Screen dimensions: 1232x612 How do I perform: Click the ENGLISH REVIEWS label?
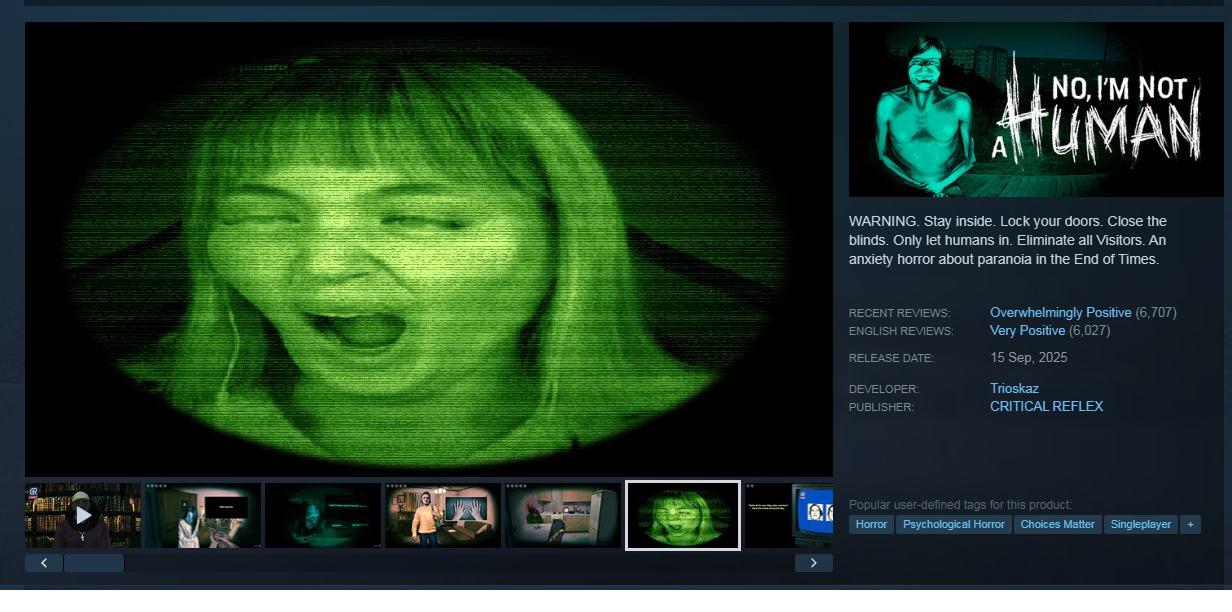[x=901, y=331]
